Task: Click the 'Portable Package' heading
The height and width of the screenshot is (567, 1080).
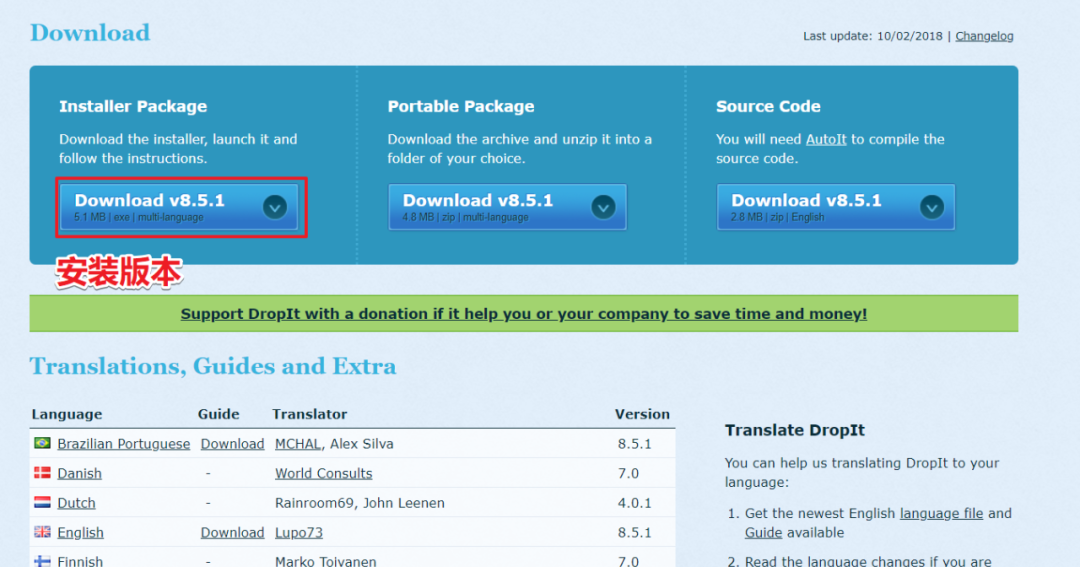Action: tap(461, 107)
